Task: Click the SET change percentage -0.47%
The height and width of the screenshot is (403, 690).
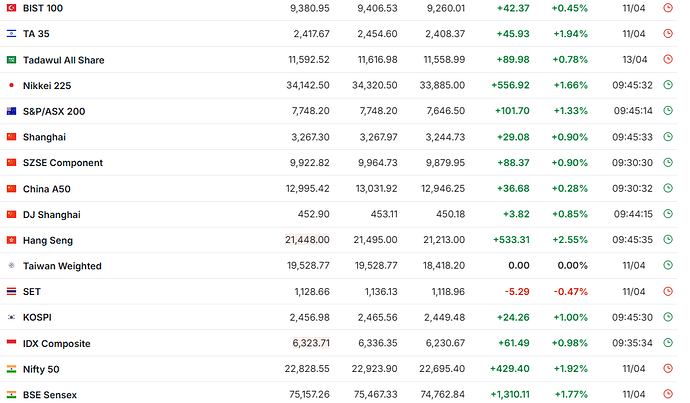Action: (x=570, y=292)
